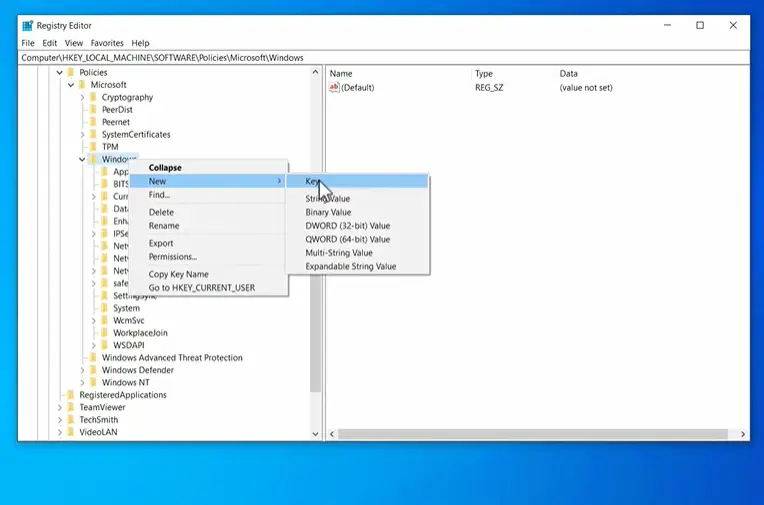Choose Collapse in the context menu
The width and height of the screenshot is (764, 505).
pos(209,168)
